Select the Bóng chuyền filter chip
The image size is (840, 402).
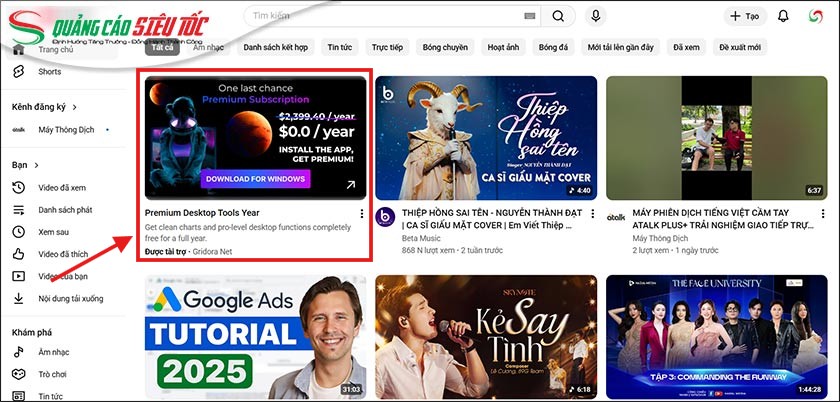(445, 47)
